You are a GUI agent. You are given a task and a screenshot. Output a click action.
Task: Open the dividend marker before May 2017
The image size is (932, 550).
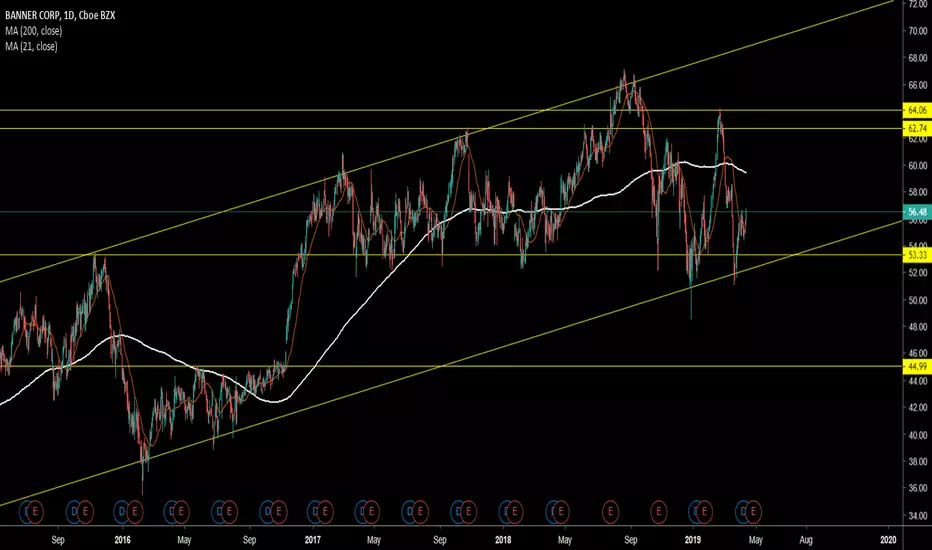pyautogui.click(x=361, y=511)
